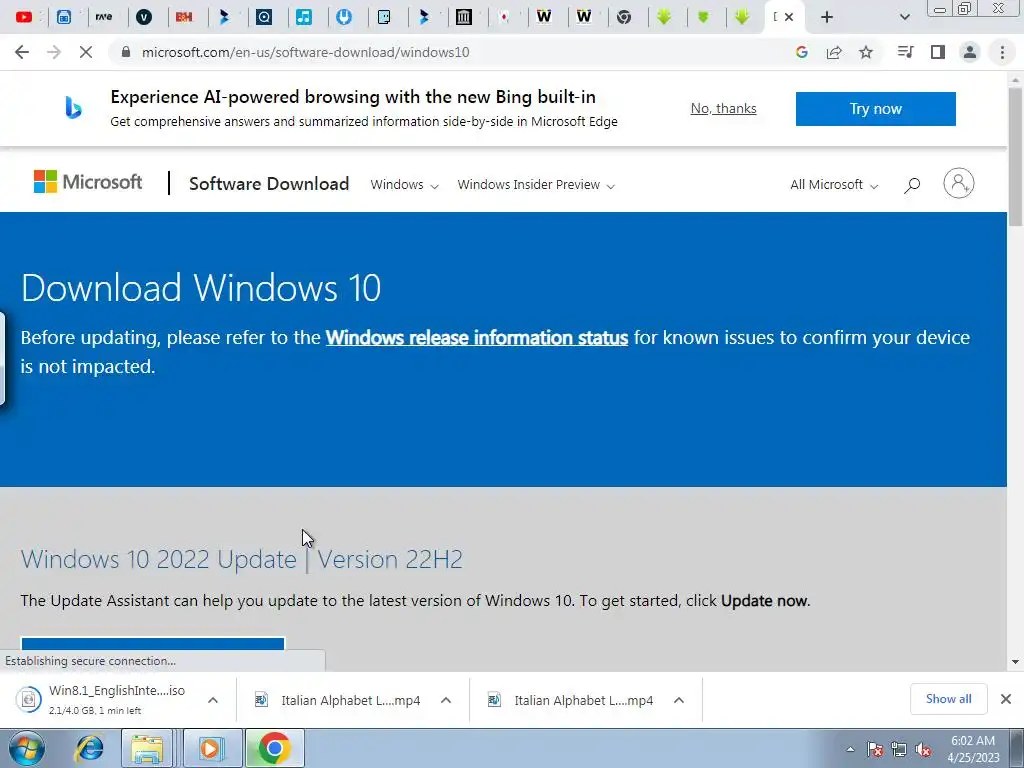Click the feedback tab on left edge
Viewport: 1024px width, 768px height.
tap(2, 359)
